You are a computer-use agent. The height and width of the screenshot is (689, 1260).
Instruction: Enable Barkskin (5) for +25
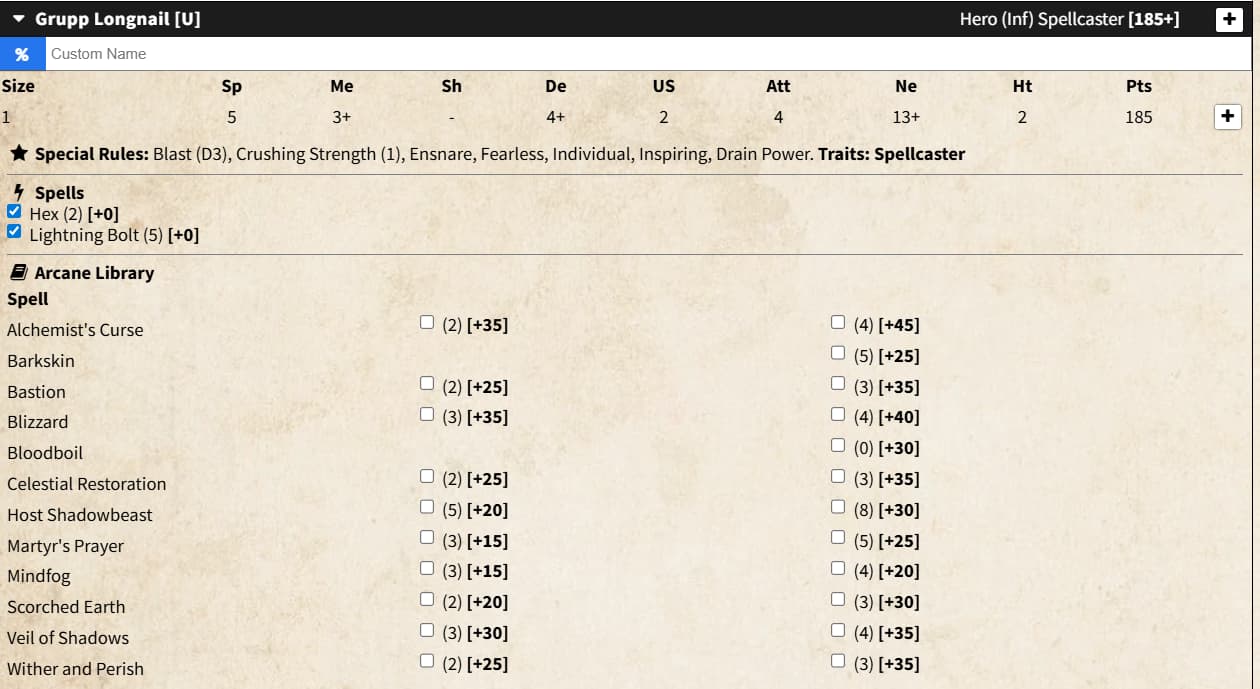tap(838, 354)
